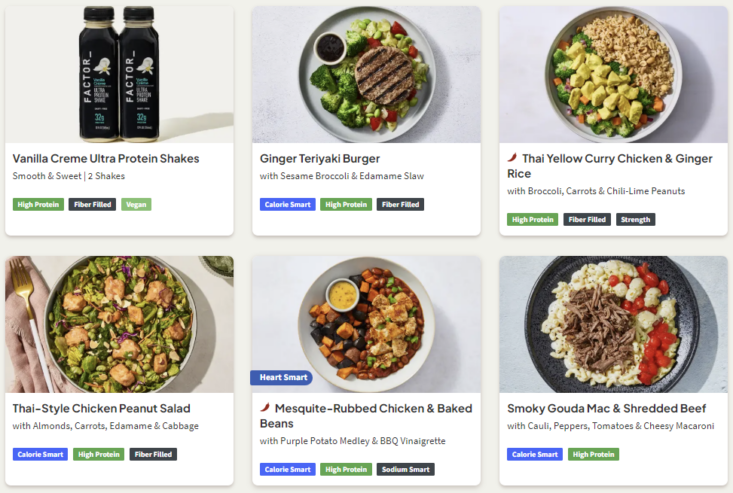Select the Smoky Gouda Mac & Shredded Beef title

[606, 408]
